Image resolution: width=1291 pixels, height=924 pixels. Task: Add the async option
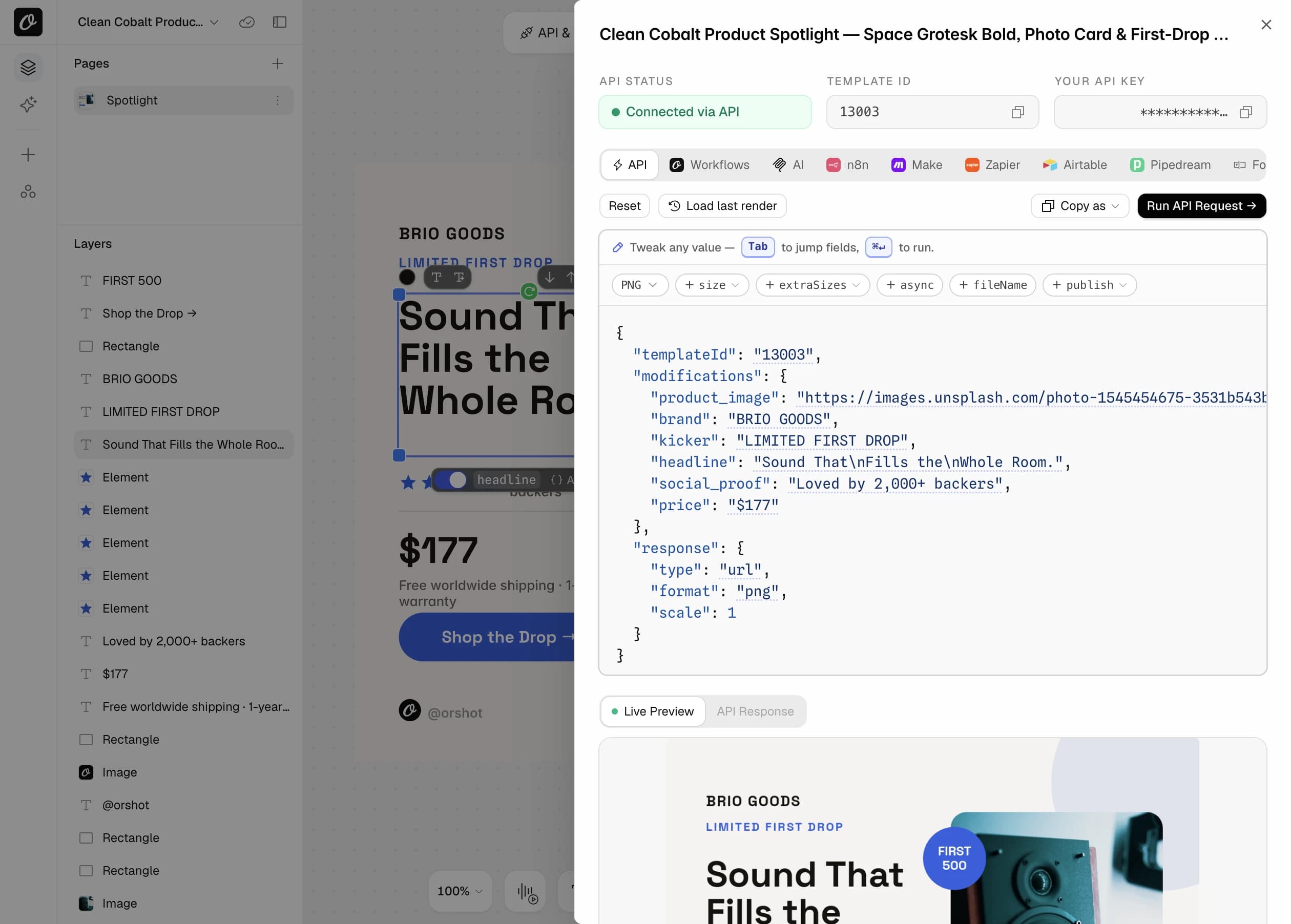click(x=909, y=285)
